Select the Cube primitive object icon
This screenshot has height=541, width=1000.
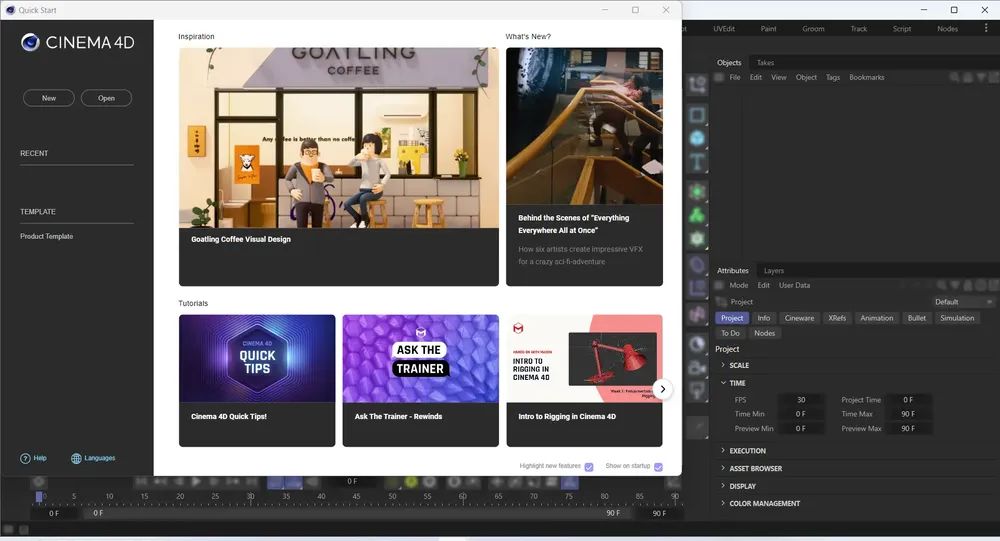697,138
